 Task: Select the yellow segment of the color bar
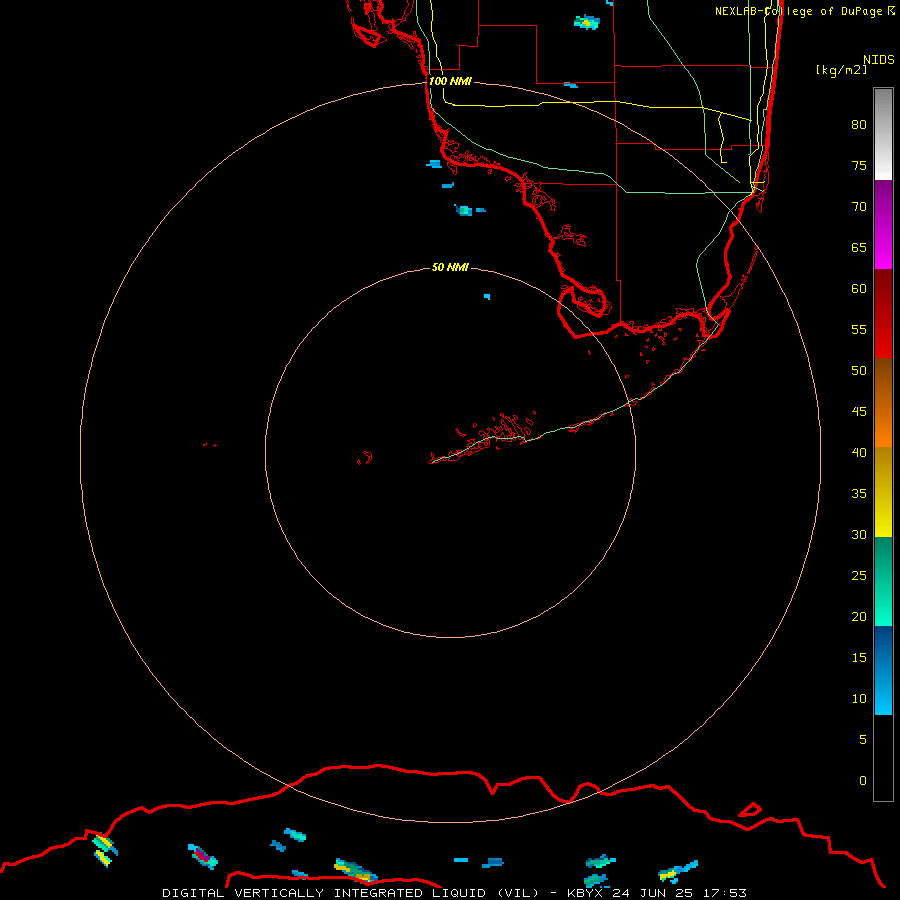pos(883,492)
